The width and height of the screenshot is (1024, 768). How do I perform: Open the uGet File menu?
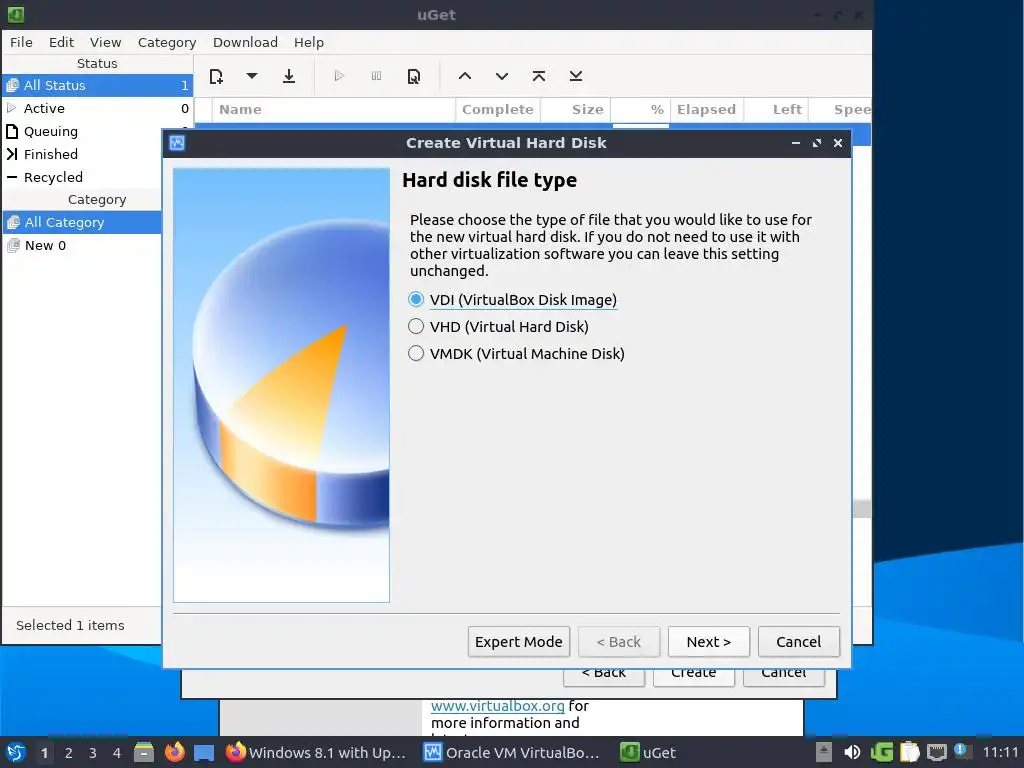21,42
